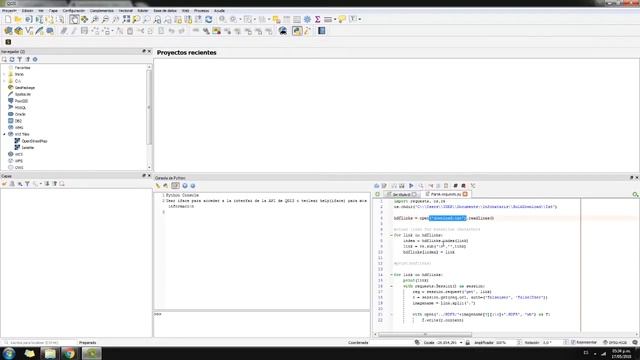Open the Escala scale dropdown in status bar
Image resolution: width=640 pixels, height=360 pixels.
coord(461,343)
